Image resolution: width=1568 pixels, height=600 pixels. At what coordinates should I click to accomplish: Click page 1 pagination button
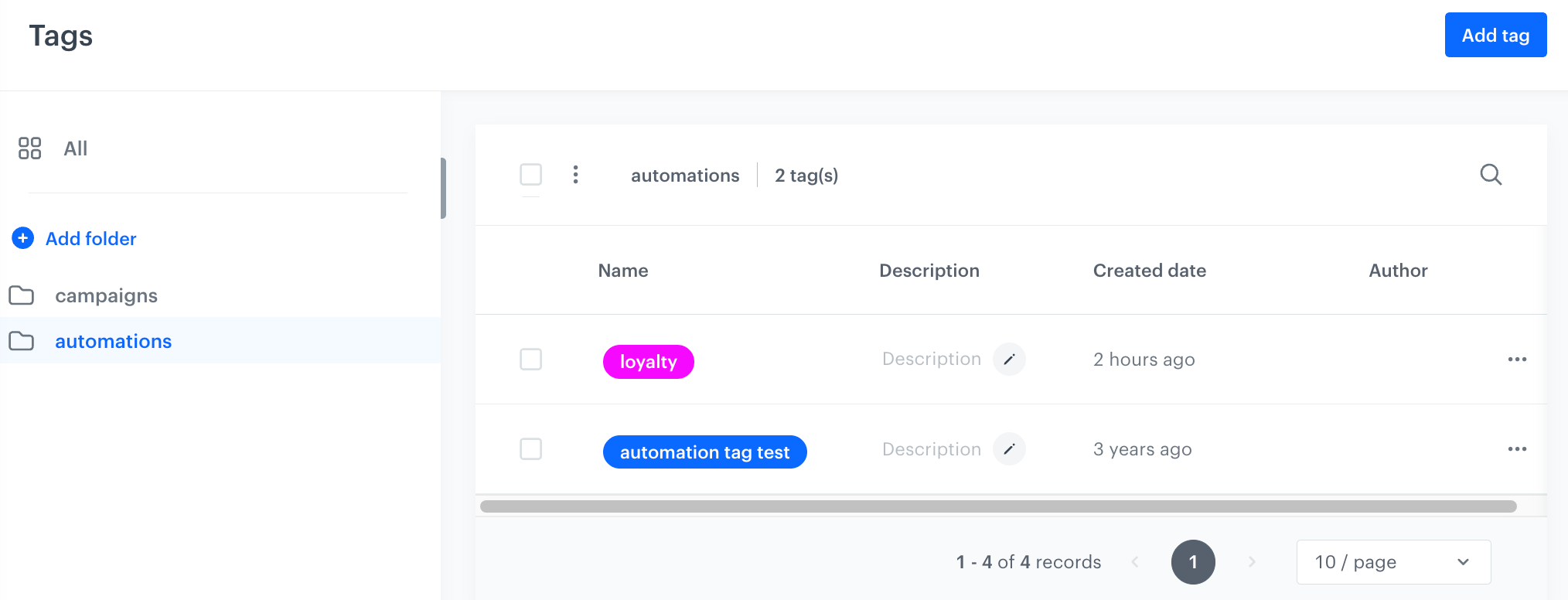coord(1193,562)
